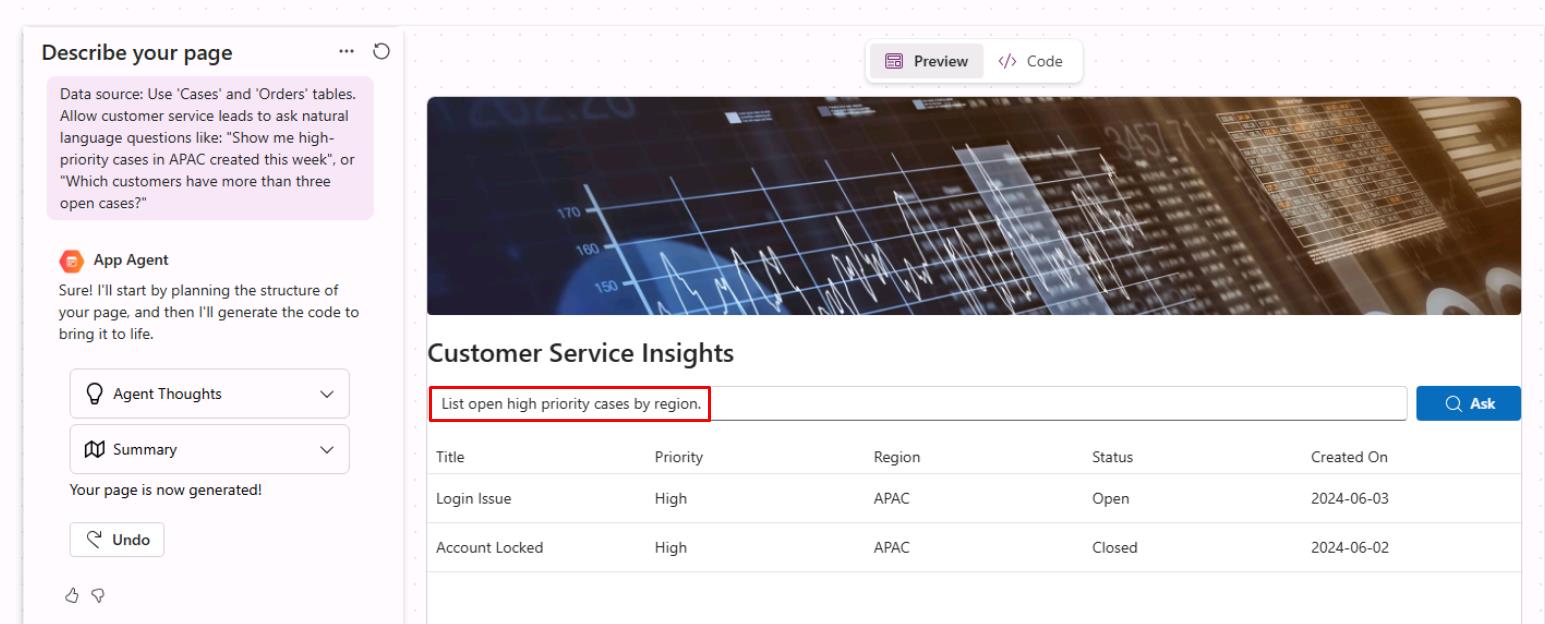This screenshot has height=624, width=1545.
Task: Click the magnifier icon in Ask button
Action: click(x=1453, y=404)
